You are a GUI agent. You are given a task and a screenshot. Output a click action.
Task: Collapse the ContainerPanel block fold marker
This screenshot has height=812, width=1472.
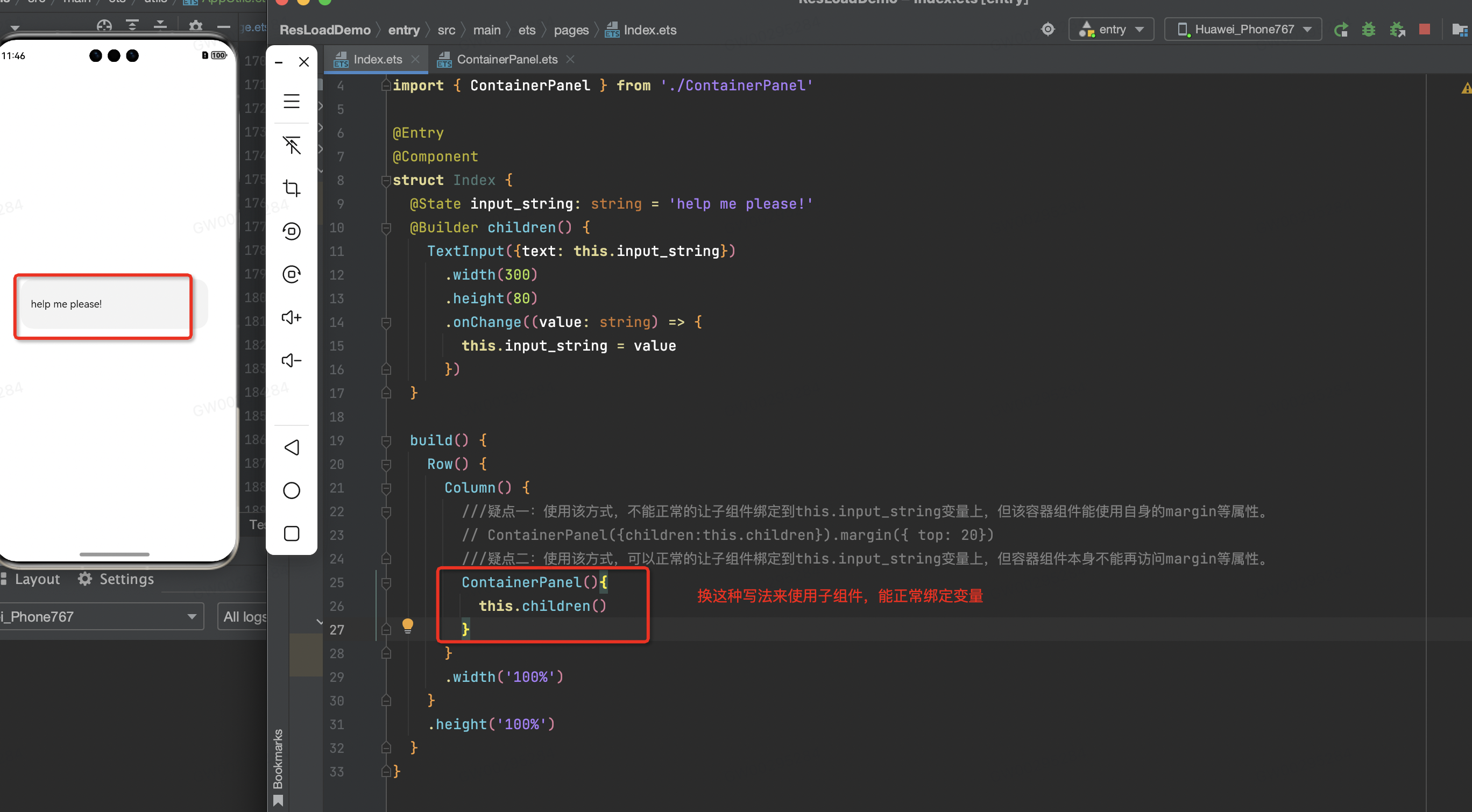pyautogui.click(x=386, y=582)
